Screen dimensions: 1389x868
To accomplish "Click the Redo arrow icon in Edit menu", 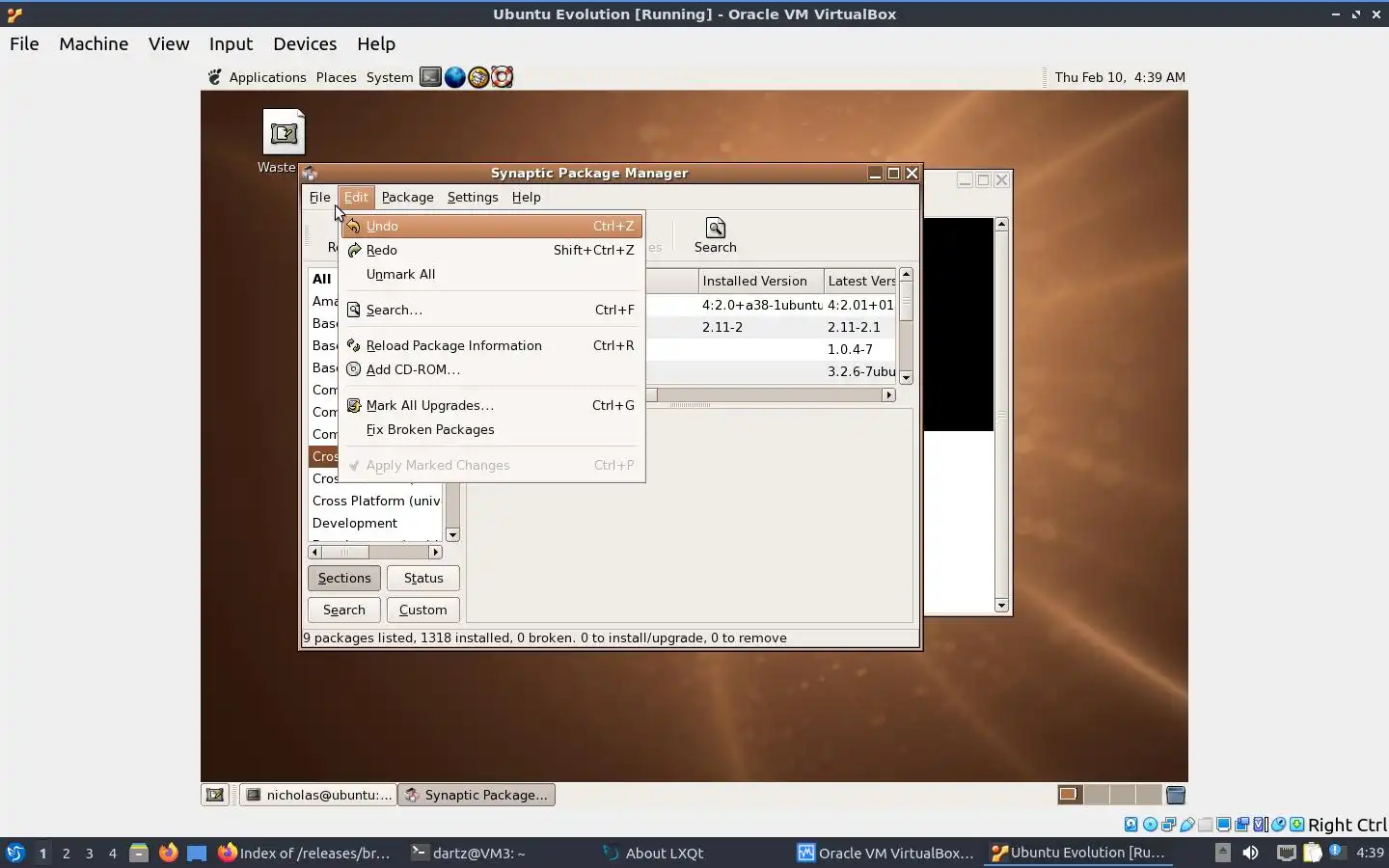I will pyautogui.click(x=354, y=250).
